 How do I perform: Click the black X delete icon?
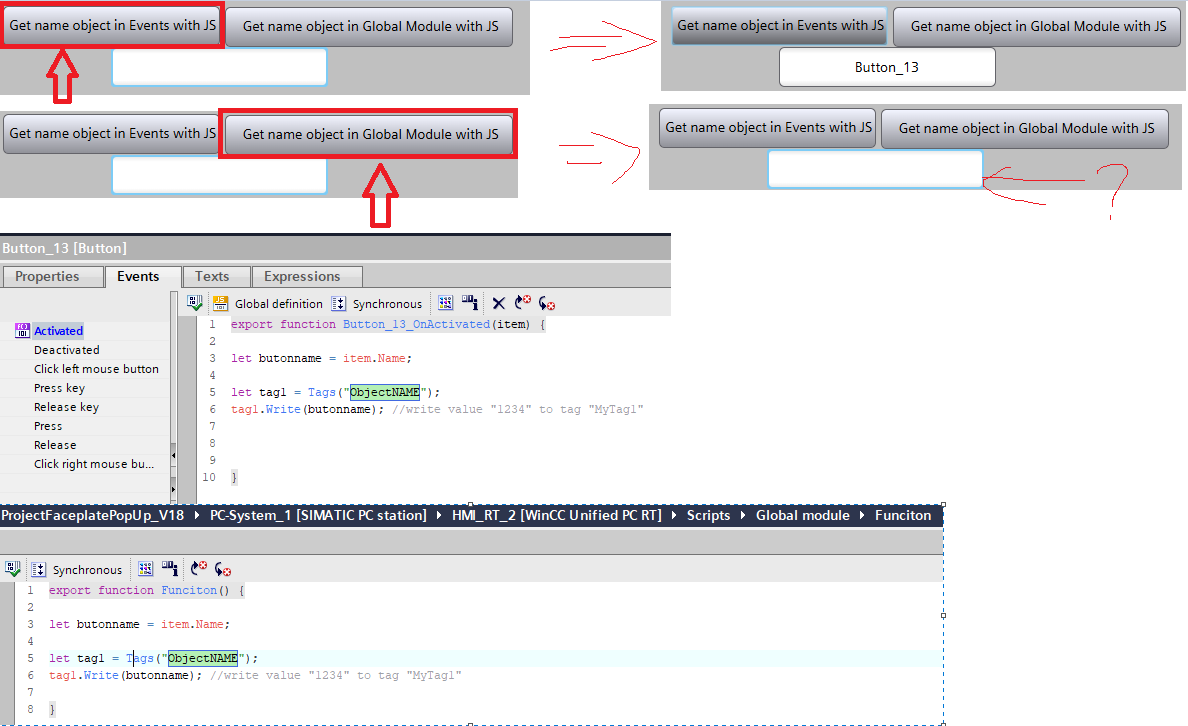pyautogui.click(x=499, y=303)
